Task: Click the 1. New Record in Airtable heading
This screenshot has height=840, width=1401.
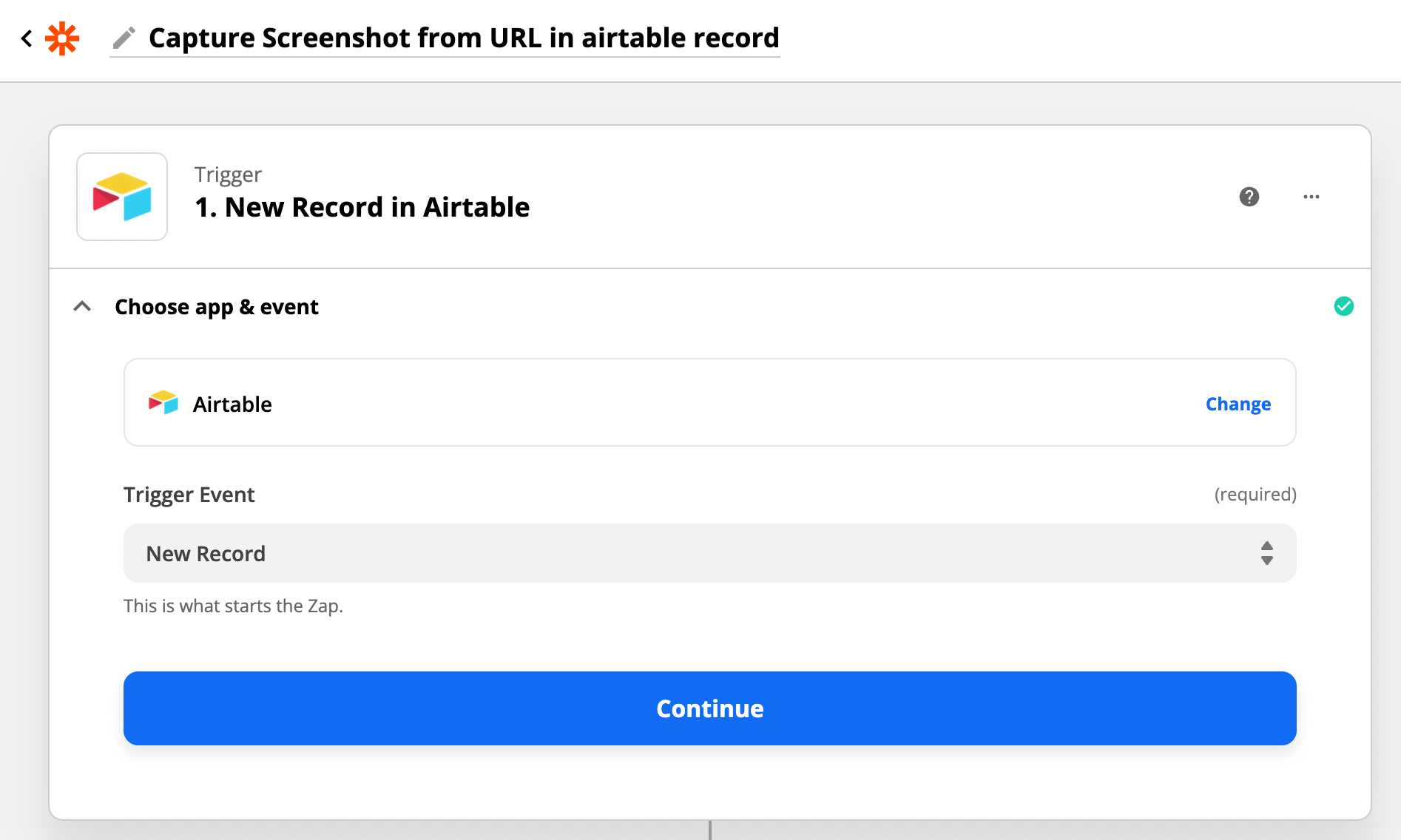Action: click(x=362, y=207)
